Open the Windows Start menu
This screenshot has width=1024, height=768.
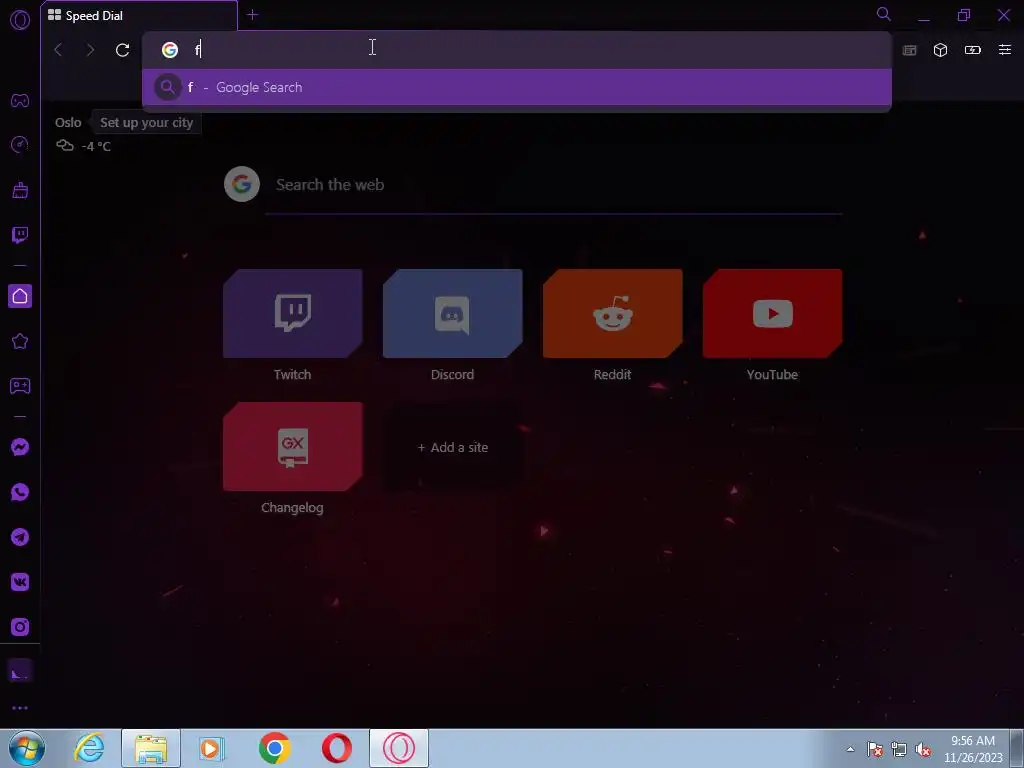click(x=27, y=748)
